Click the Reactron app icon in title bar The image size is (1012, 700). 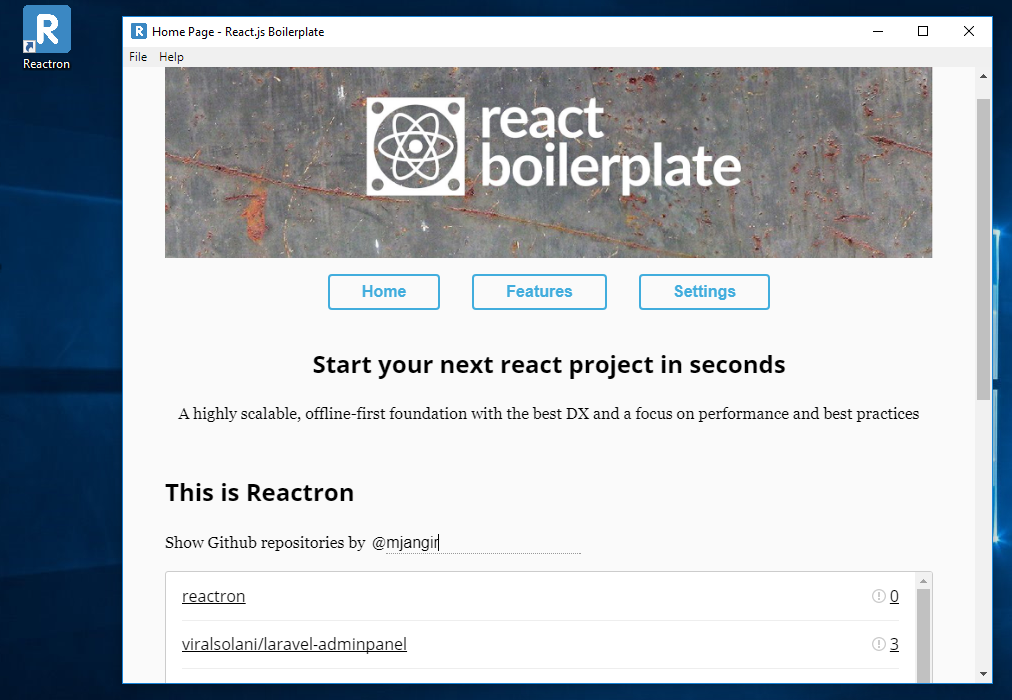click(139, 31)
